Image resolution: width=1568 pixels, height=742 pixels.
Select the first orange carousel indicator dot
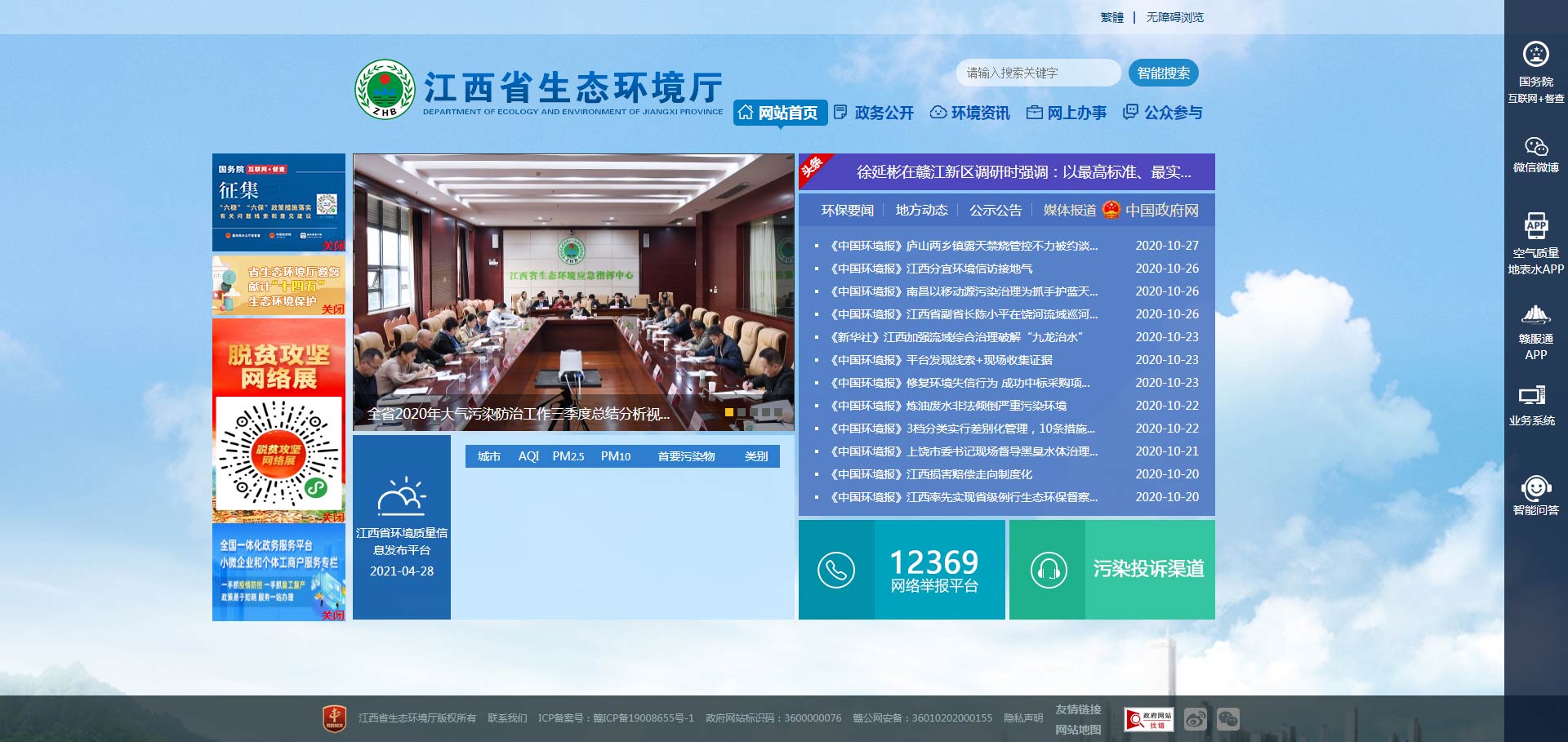point(729,412)
